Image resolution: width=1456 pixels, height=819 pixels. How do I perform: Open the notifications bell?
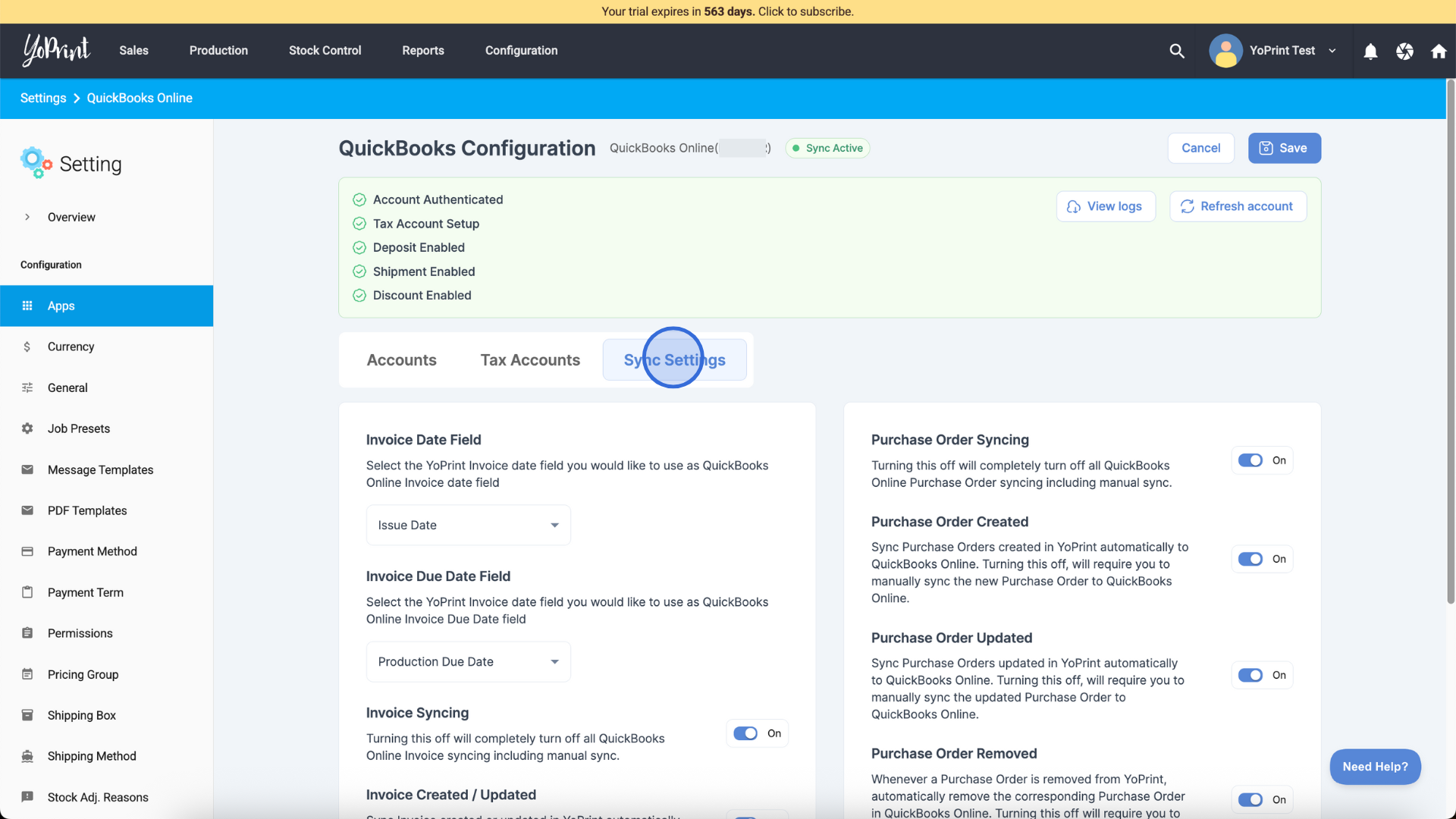pos(1370,51)
